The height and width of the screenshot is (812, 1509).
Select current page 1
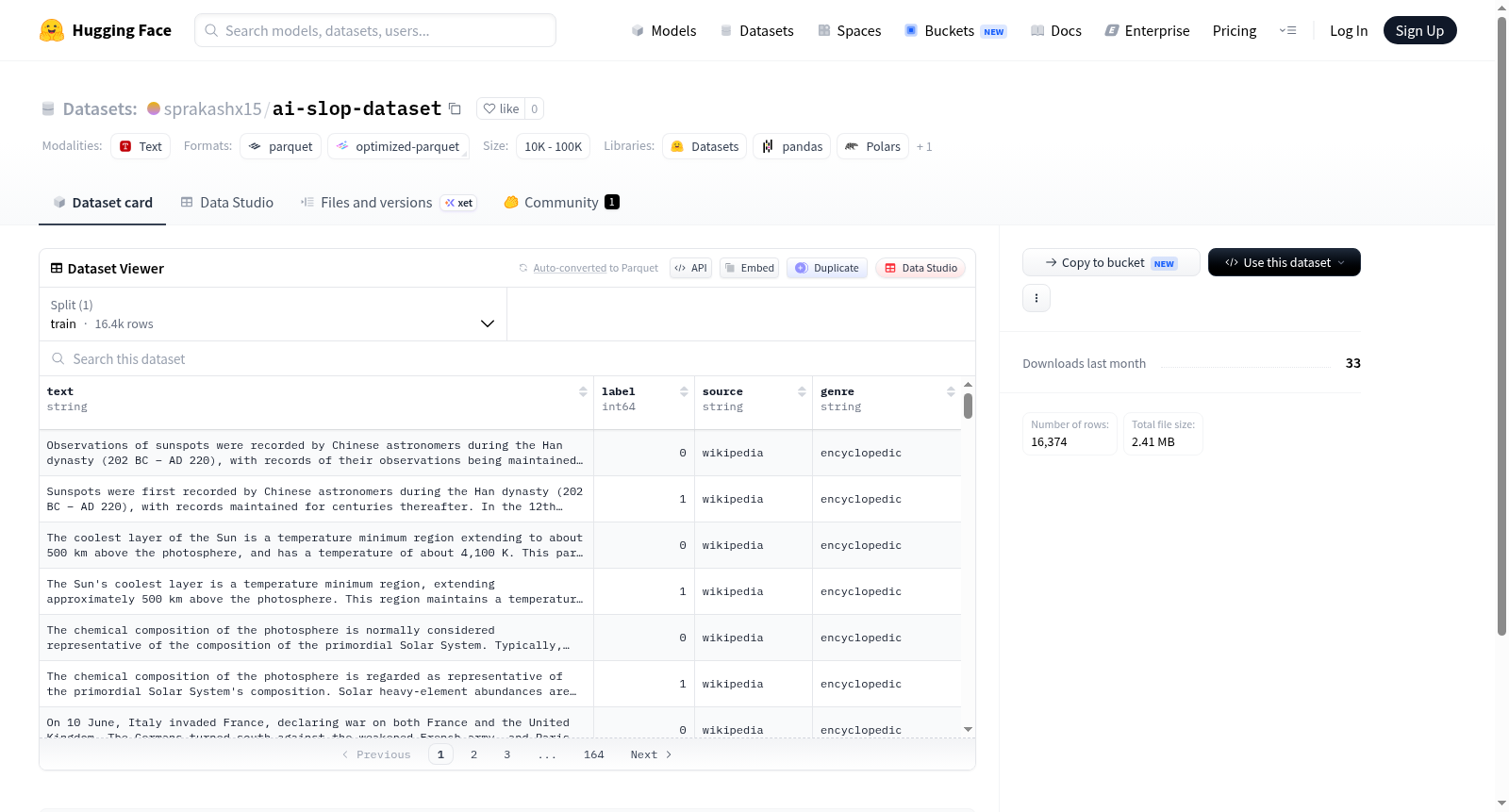pos(440,754)
